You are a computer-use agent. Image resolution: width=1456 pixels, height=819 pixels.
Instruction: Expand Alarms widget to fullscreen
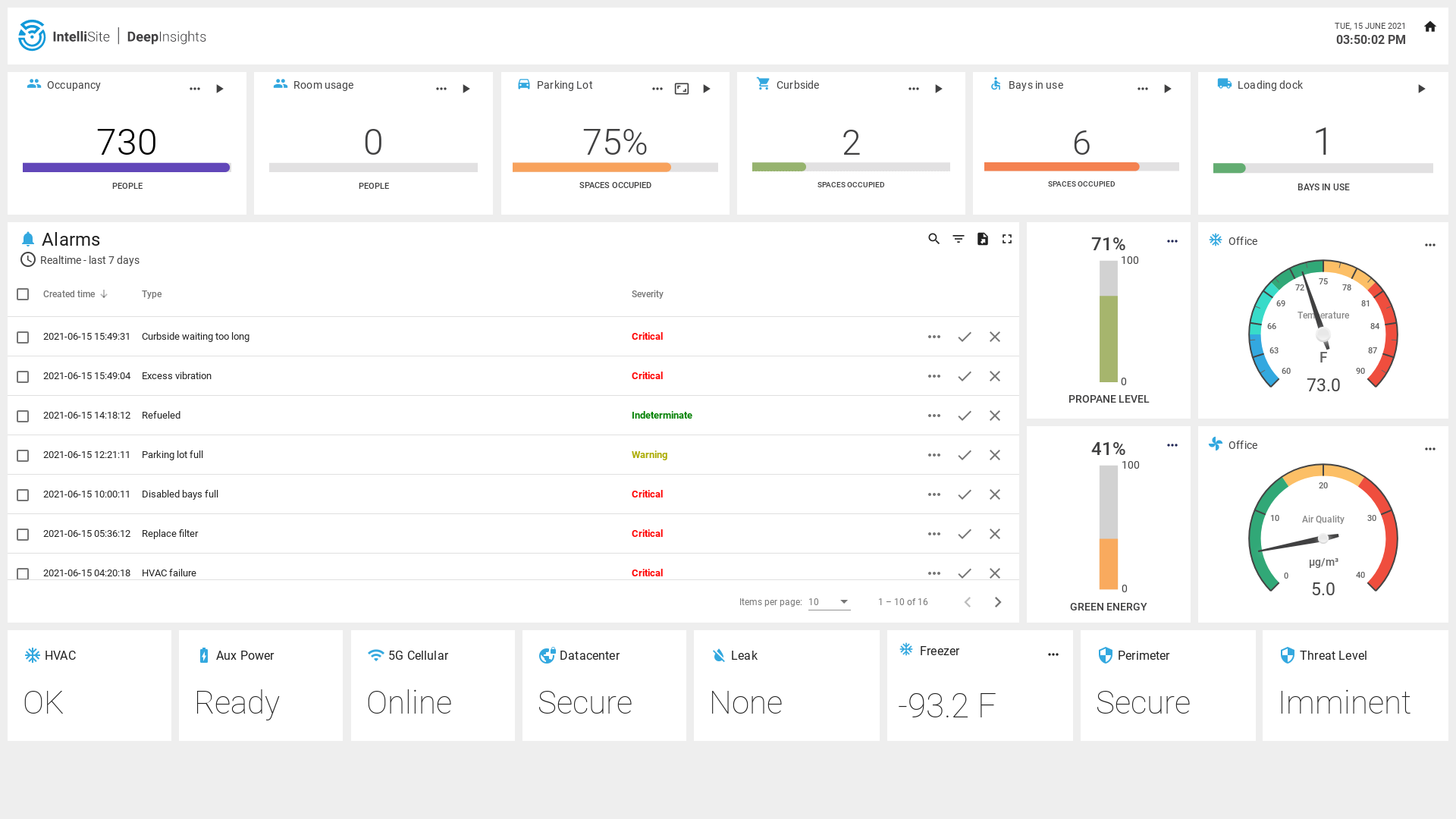click(x=1006, y=239)
